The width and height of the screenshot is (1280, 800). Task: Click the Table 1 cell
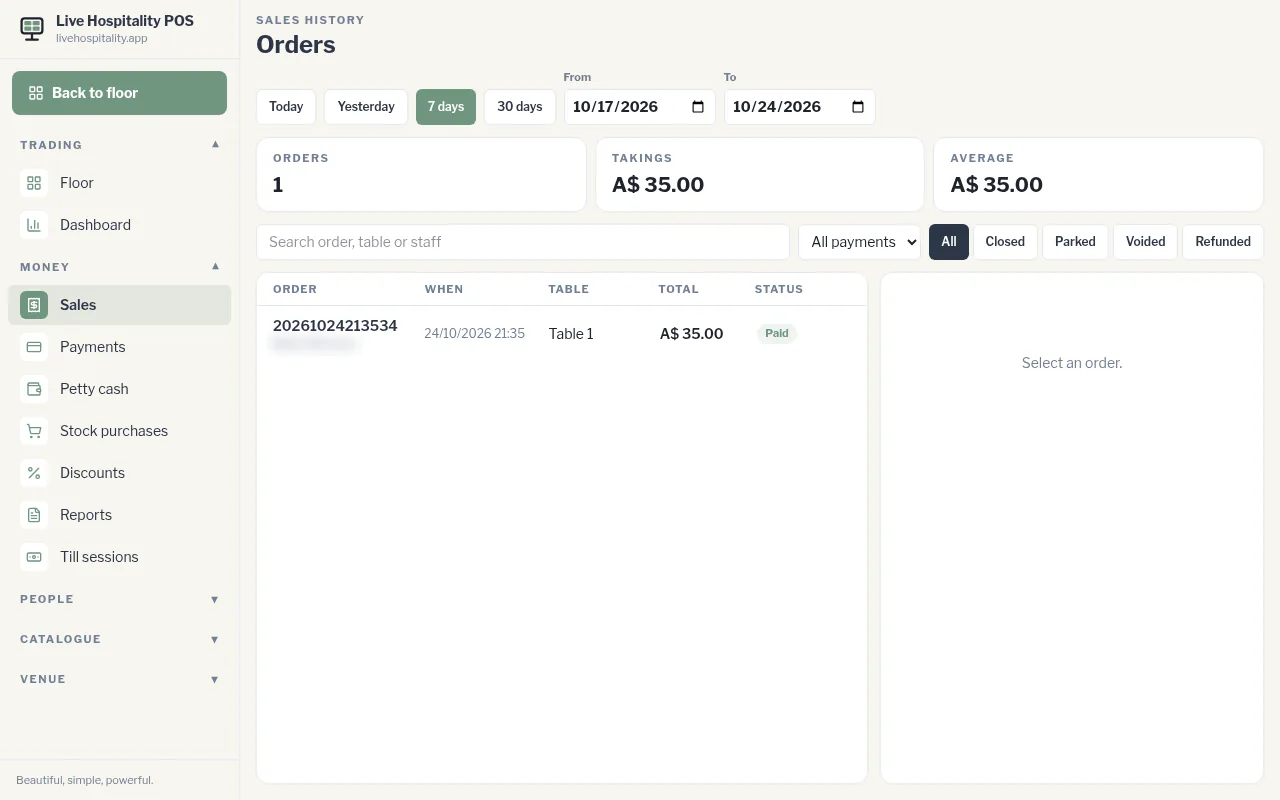coord(571,334)
